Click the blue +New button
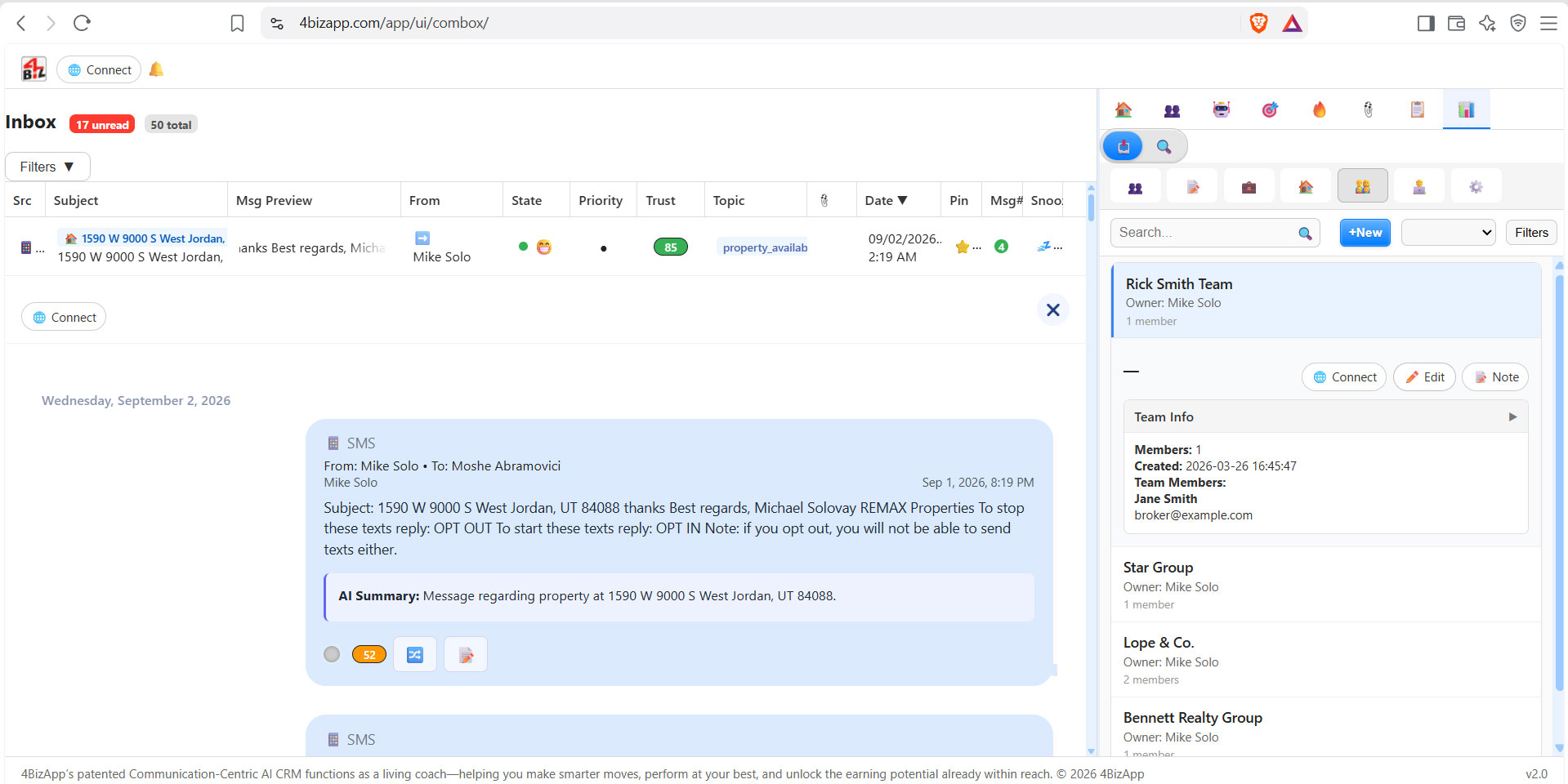 [1365, 233]
